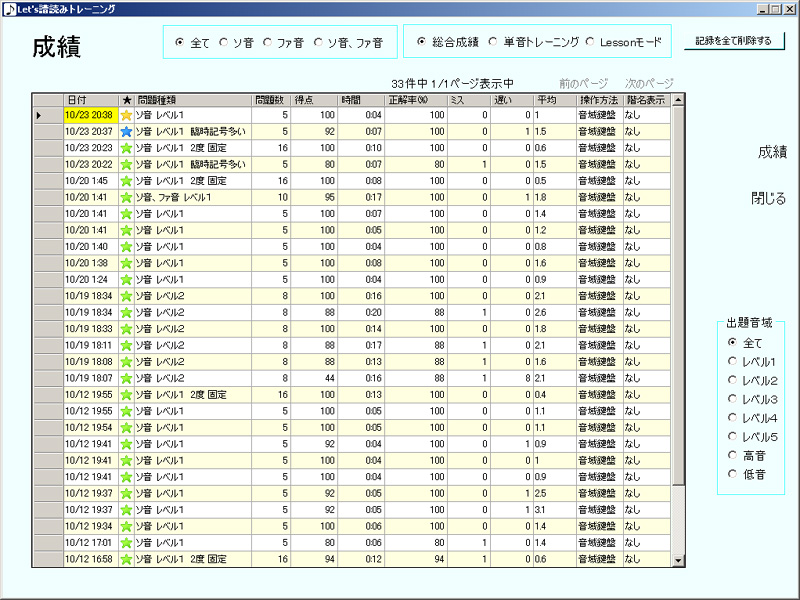Click the 10/12 17:01 date cell
The image size is (800, 600).
(x=91, y=543)
